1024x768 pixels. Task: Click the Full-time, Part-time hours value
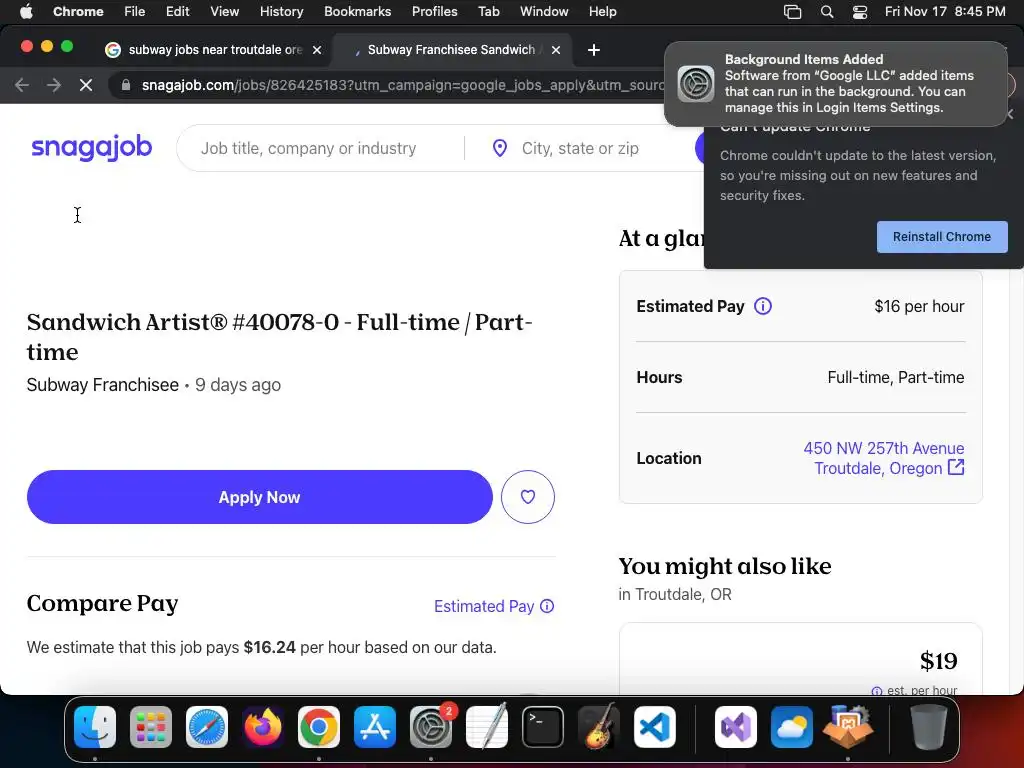895,377
